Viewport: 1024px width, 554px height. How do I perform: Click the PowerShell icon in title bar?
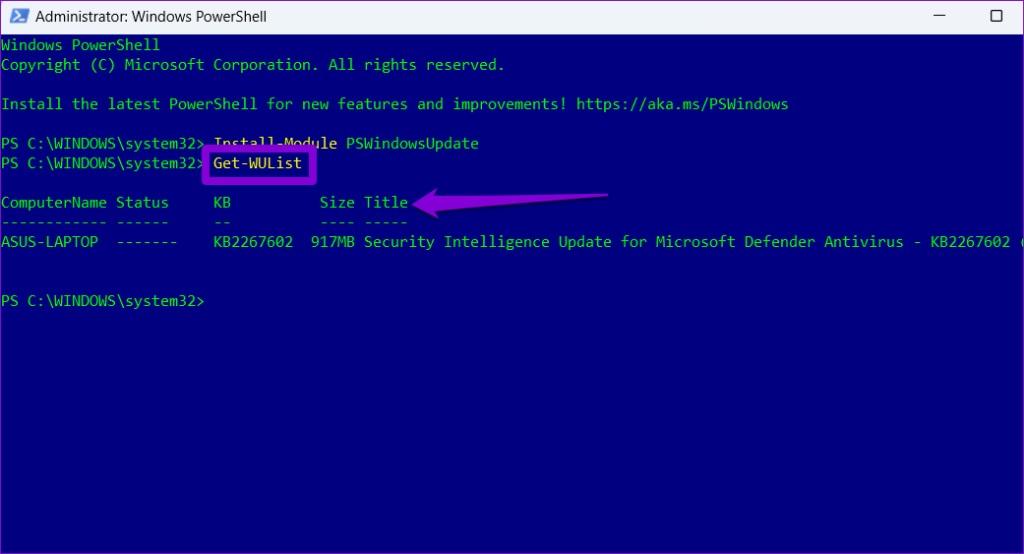pos(18,16)
